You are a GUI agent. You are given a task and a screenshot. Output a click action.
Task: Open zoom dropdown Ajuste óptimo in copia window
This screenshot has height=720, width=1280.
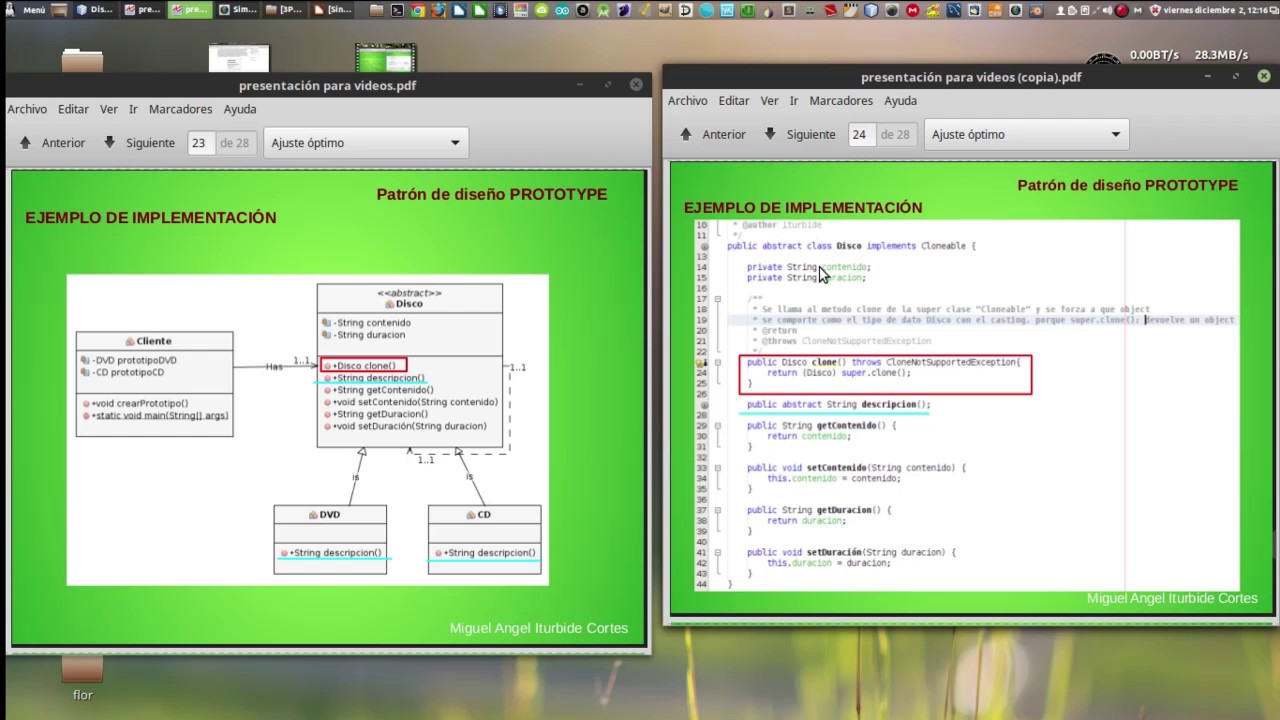tap(1026, 134)
